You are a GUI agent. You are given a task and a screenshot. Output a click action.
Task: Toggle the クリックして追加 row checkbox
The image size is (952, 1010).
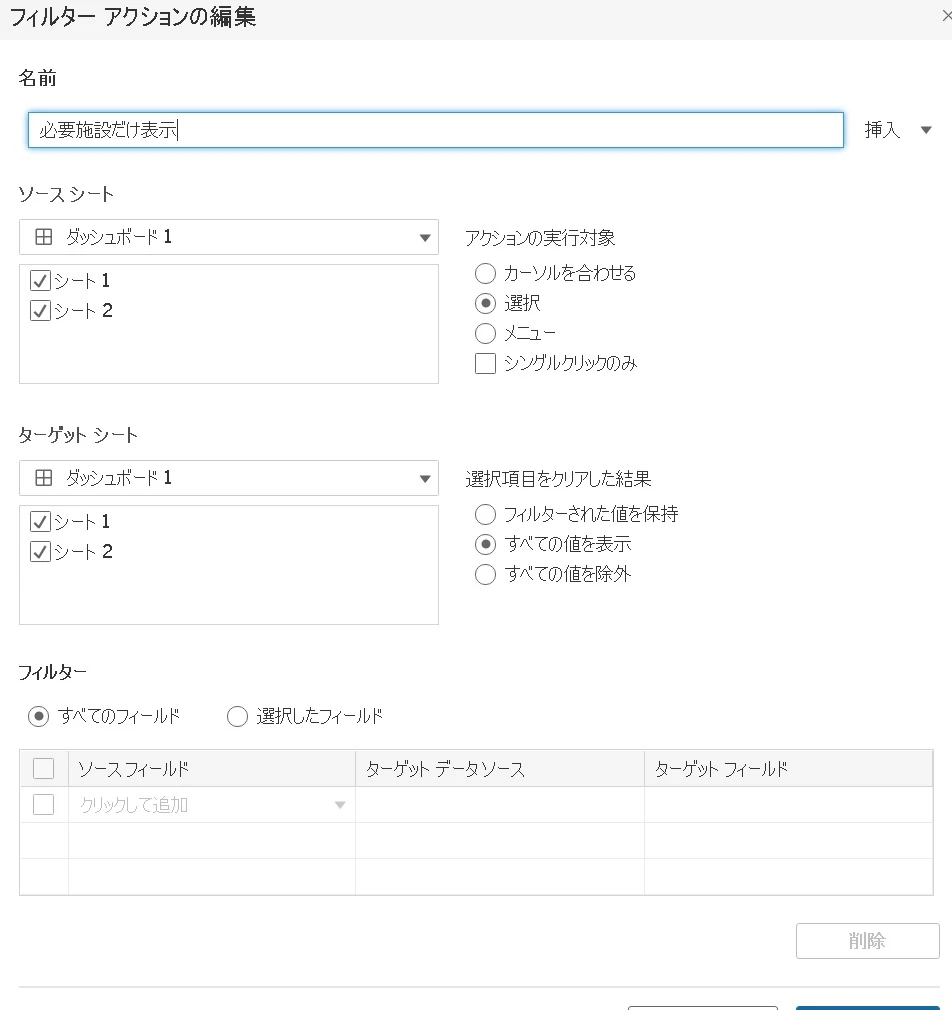[x=43, y=805]
